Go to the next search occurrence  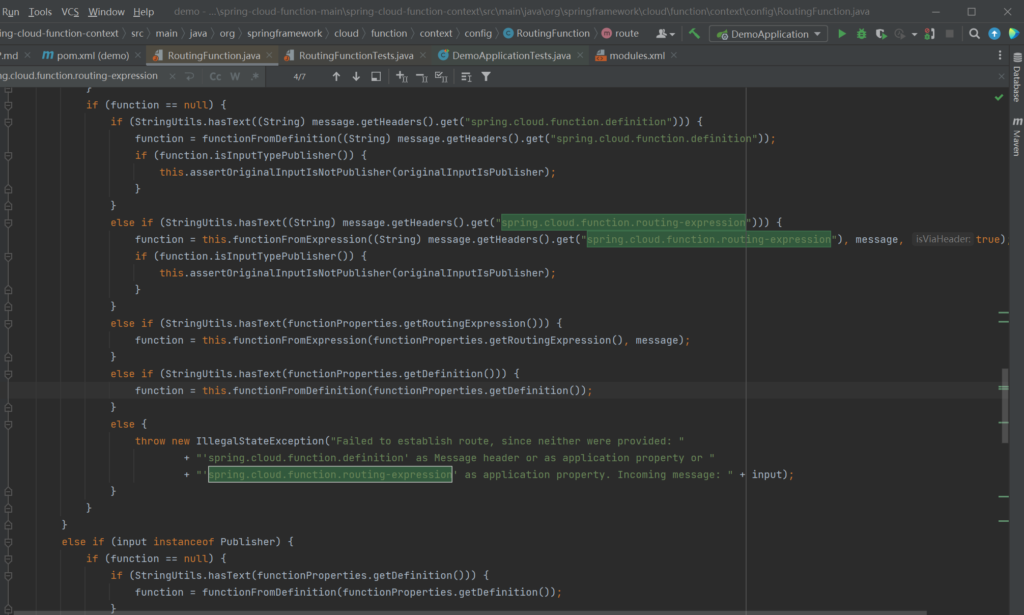356,76
